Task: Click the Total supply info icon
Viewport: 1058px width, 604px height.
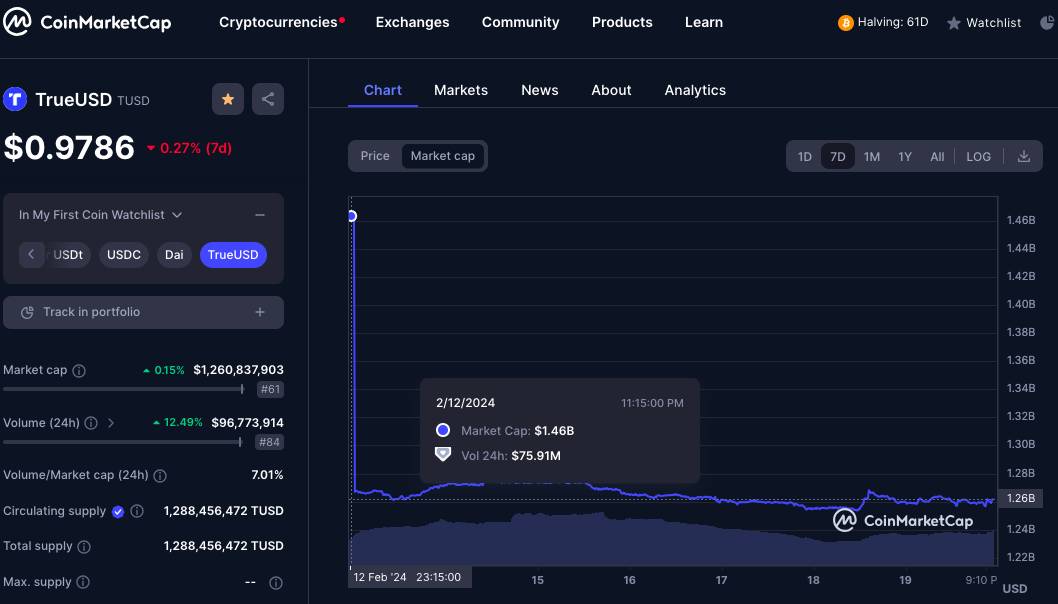Action: [84, 547]
